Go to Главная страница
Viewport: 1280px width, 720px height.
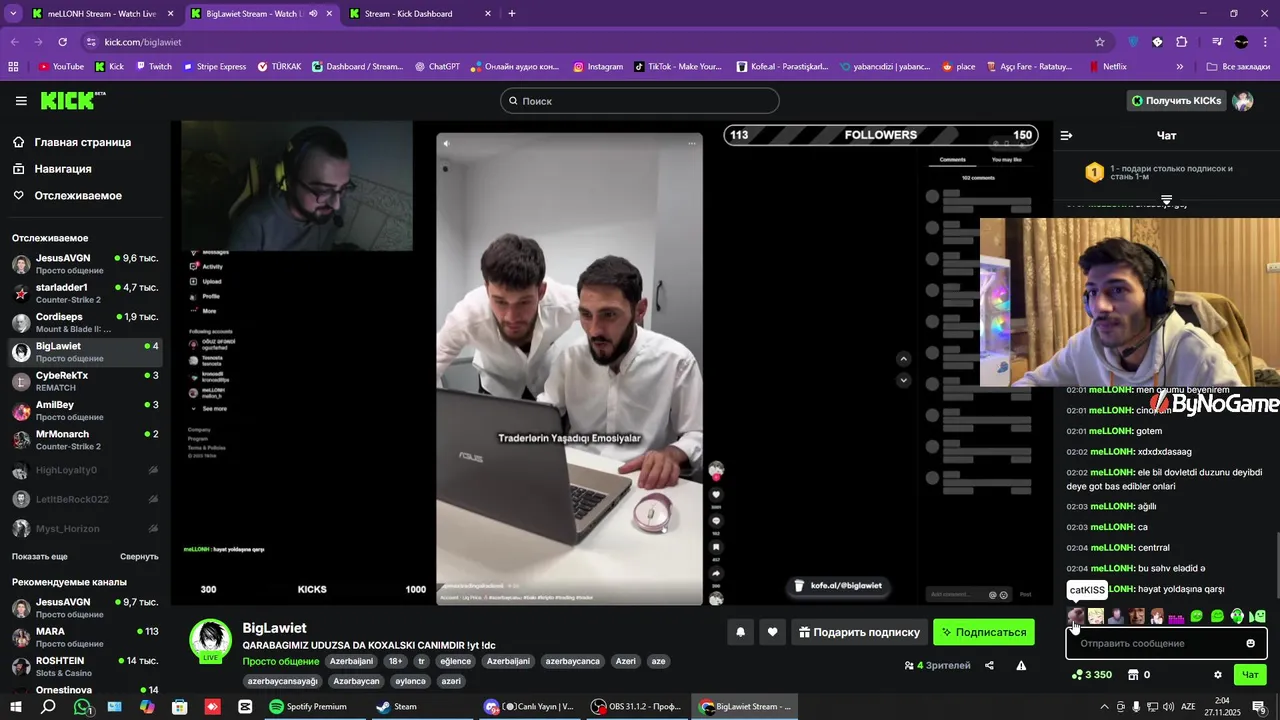[x=82, y=142]
